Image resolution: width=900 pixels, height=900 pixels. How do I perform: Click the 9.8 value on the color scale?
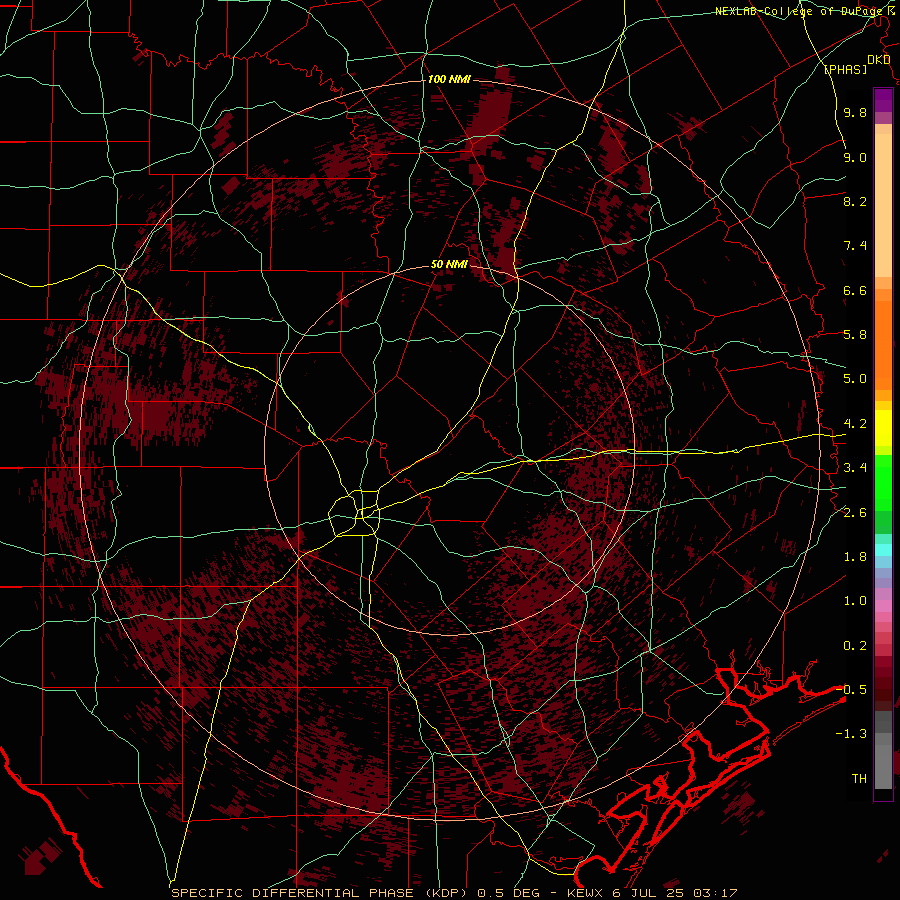point(855,112)
